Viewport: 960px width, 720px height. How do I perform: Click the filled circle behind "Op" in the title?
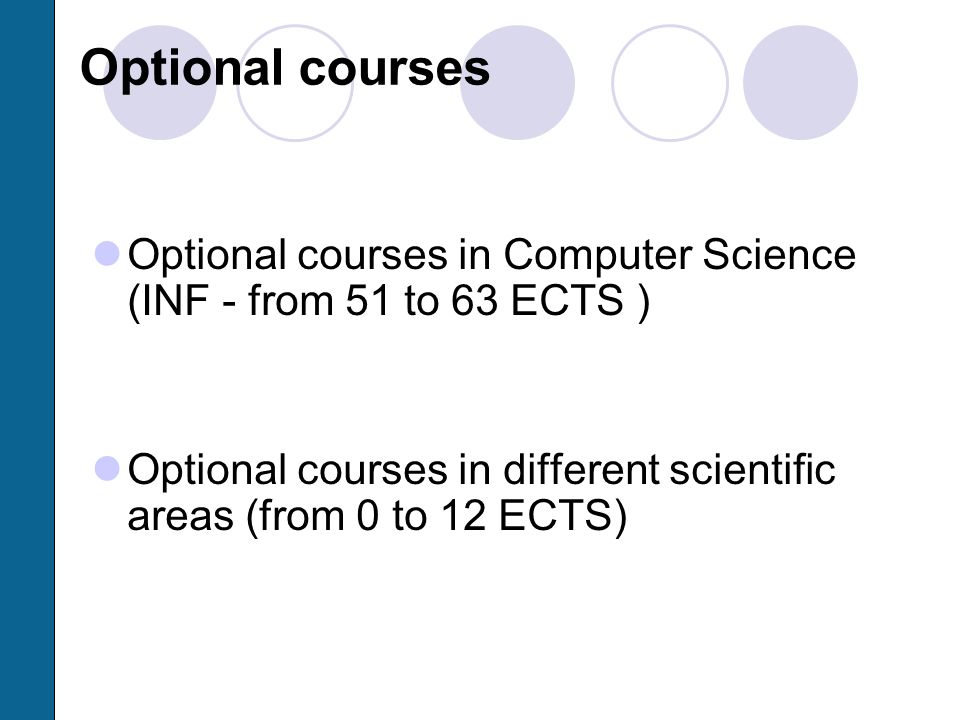pos(160,83)
